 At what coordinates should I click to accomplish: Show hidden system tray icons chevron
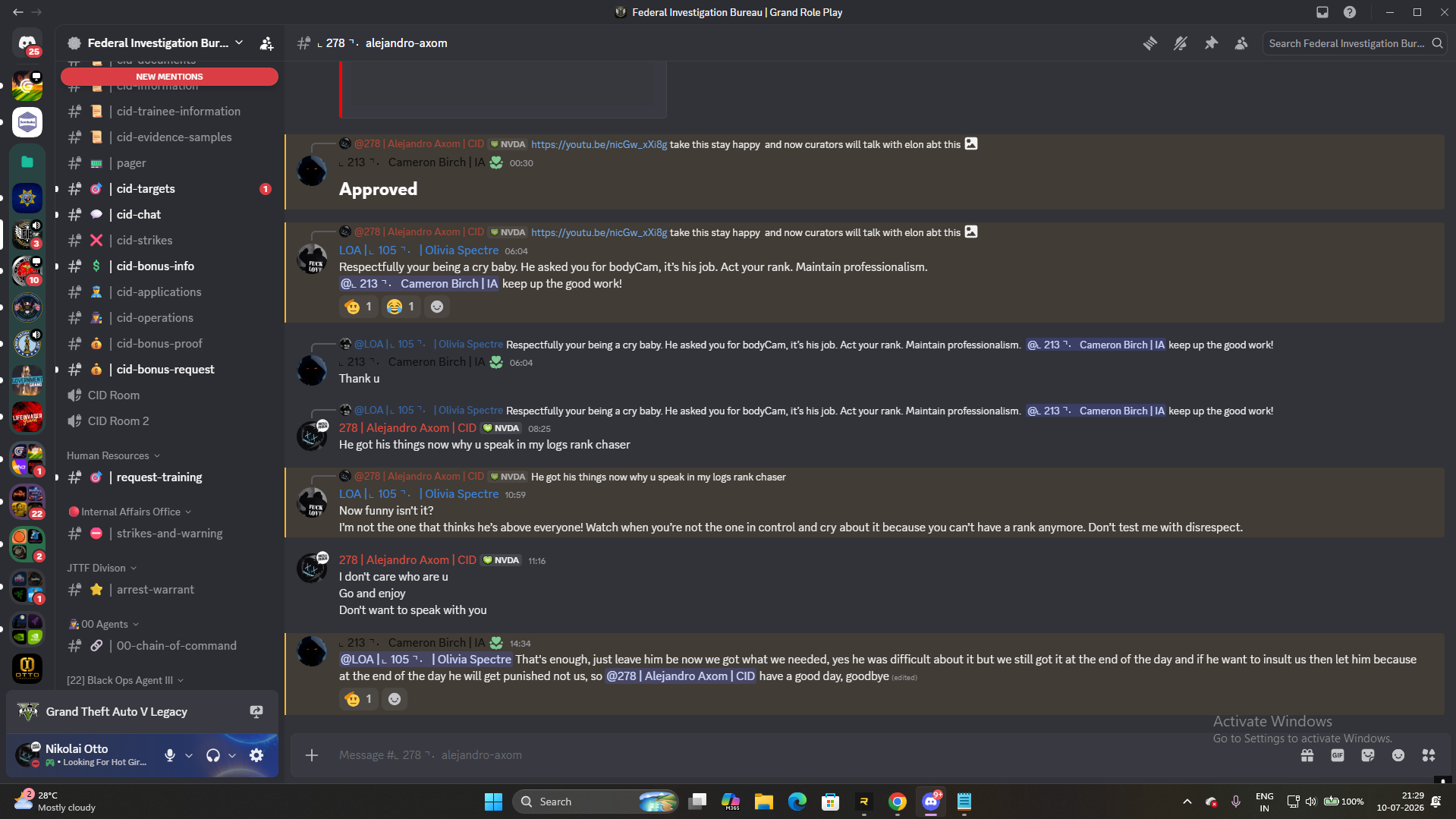click(x=1187, y=802)
